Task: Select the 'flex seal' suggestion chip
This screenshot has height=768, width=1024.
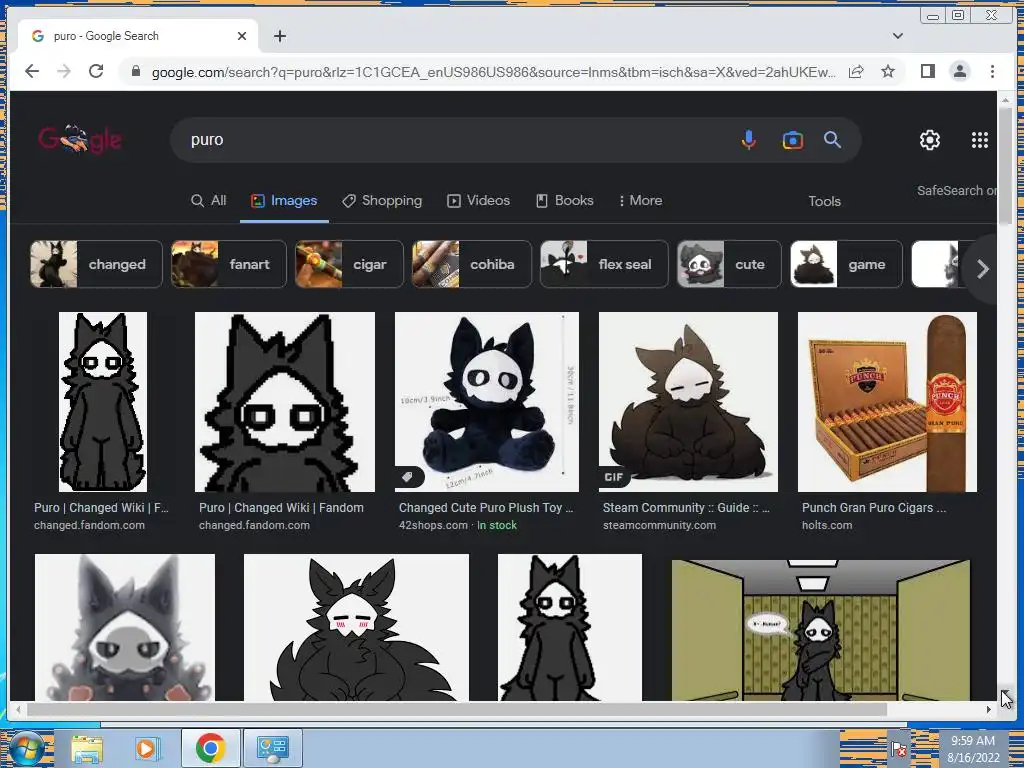Action: tap(604, 264)
